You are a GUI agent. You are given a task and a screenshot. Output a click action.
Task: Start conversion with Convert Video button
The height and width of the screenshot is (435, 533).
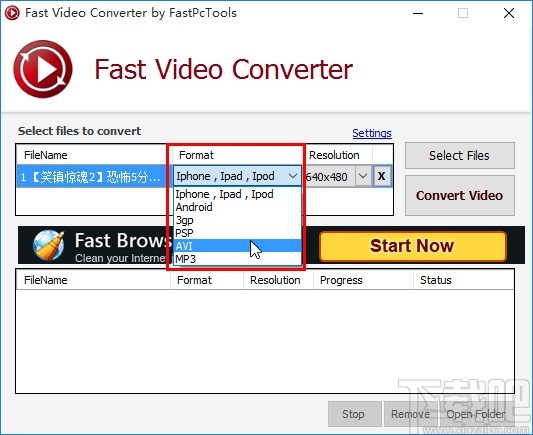pos(460,195)
